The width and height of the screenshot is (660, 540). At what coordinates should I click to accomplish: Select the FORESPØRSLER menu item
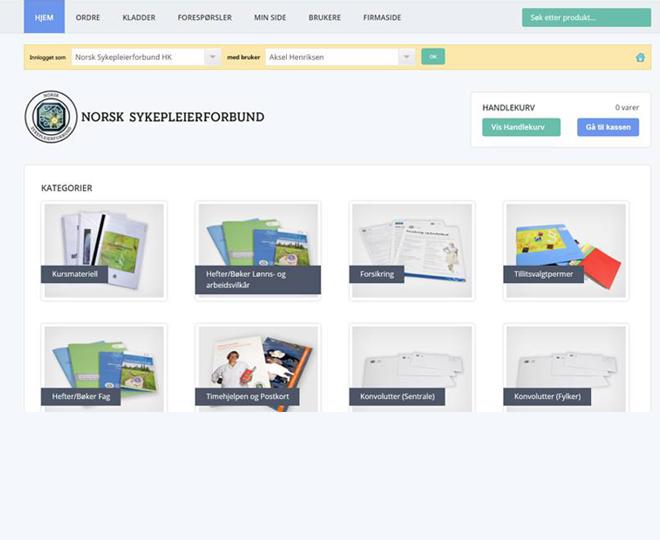205,17
